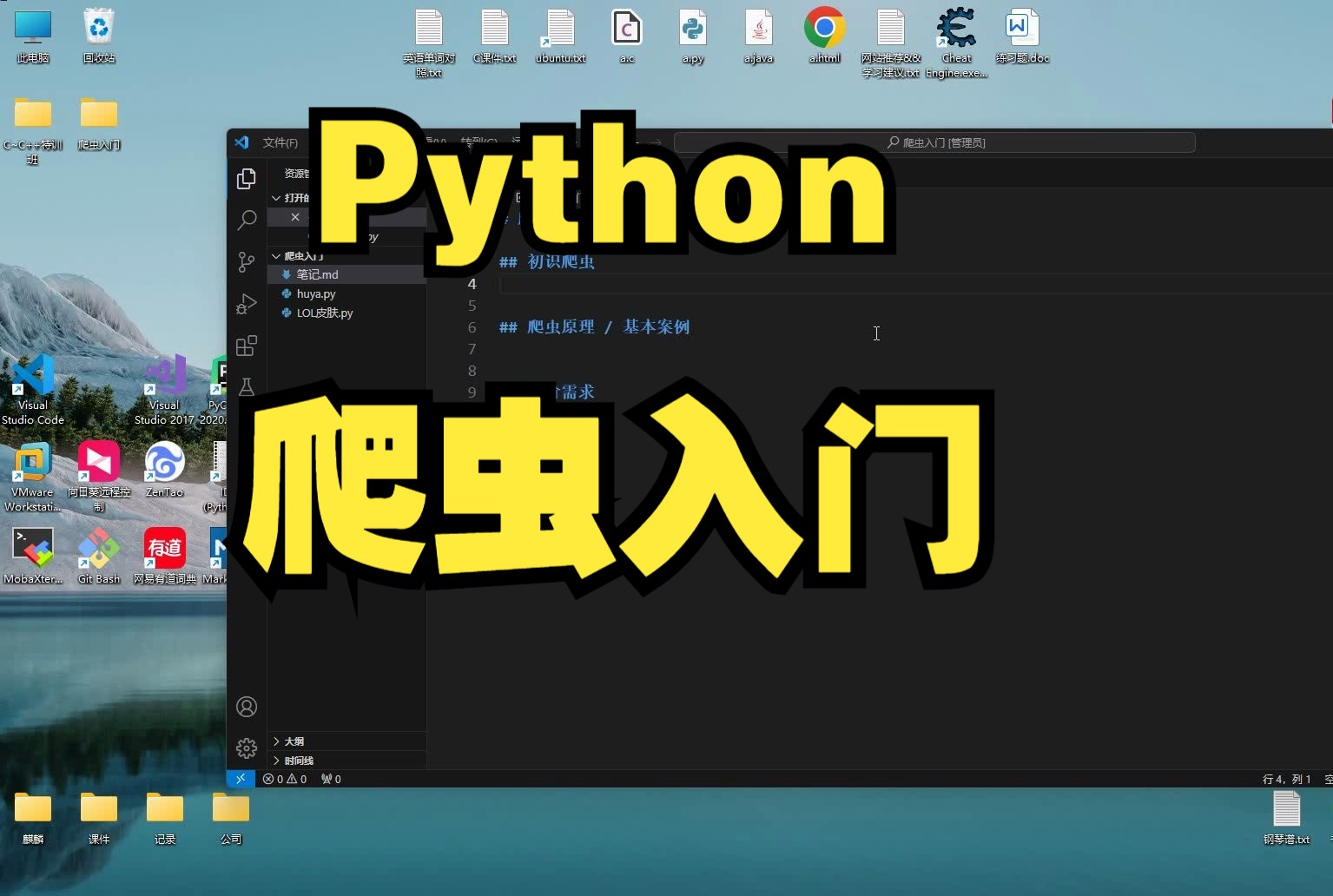1333x896 pixels.
Task: Expand the 时间线 timeline section
Action: coord(346,761)
